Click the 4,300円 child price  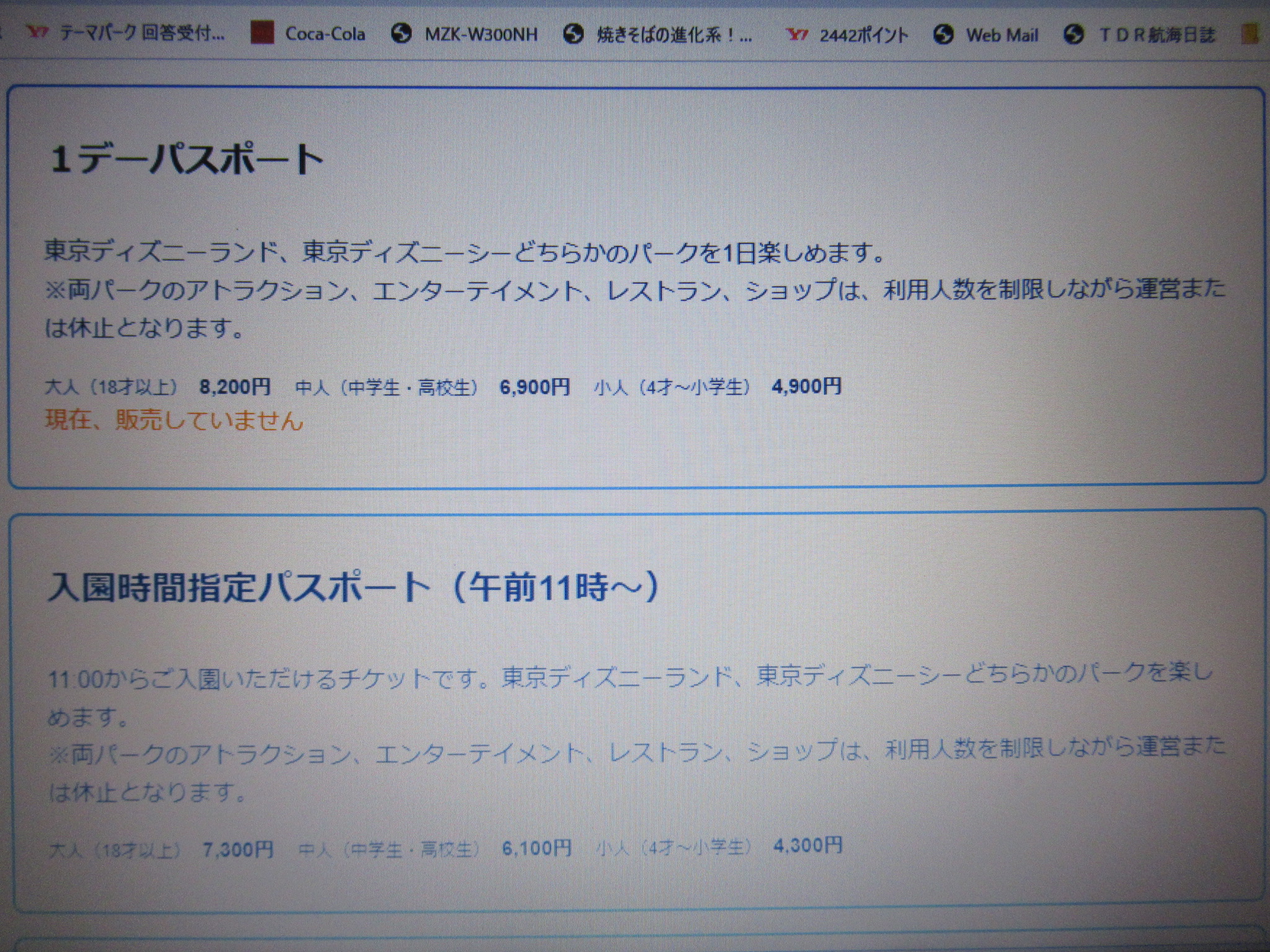click(x=808, y=845)
